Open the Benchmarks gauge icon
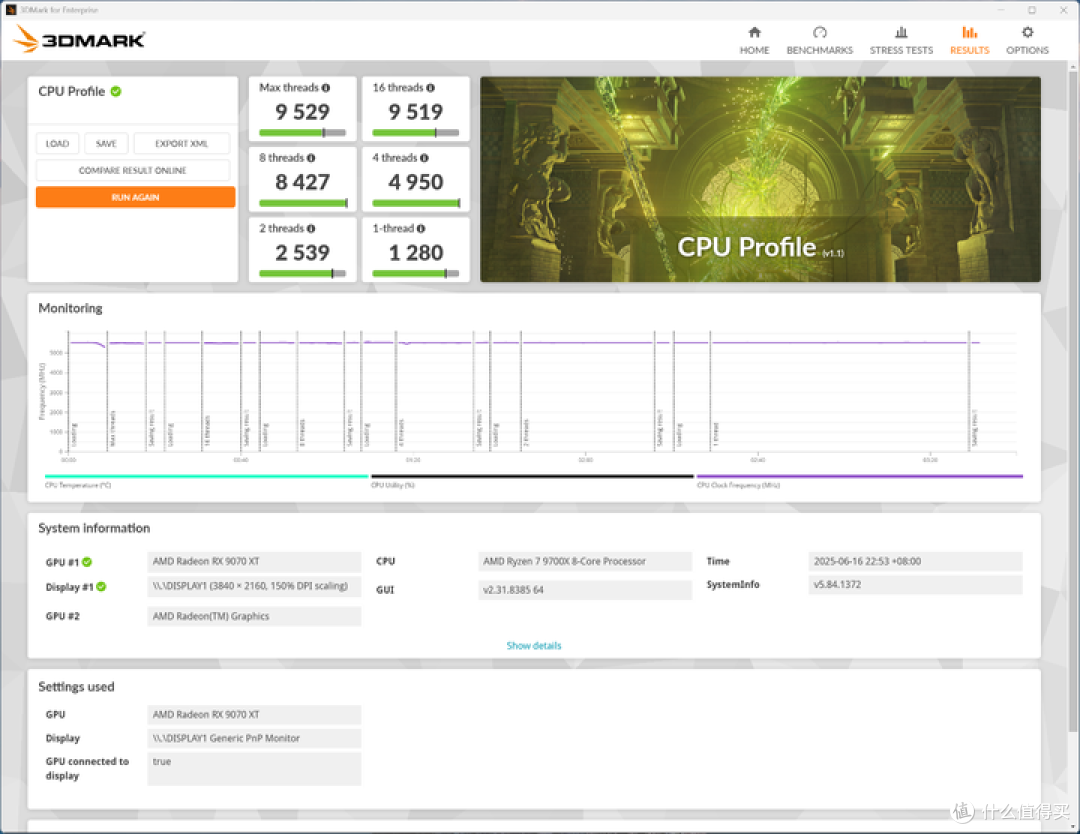The height and width of the screenshot is (834, 1080). 819,32
